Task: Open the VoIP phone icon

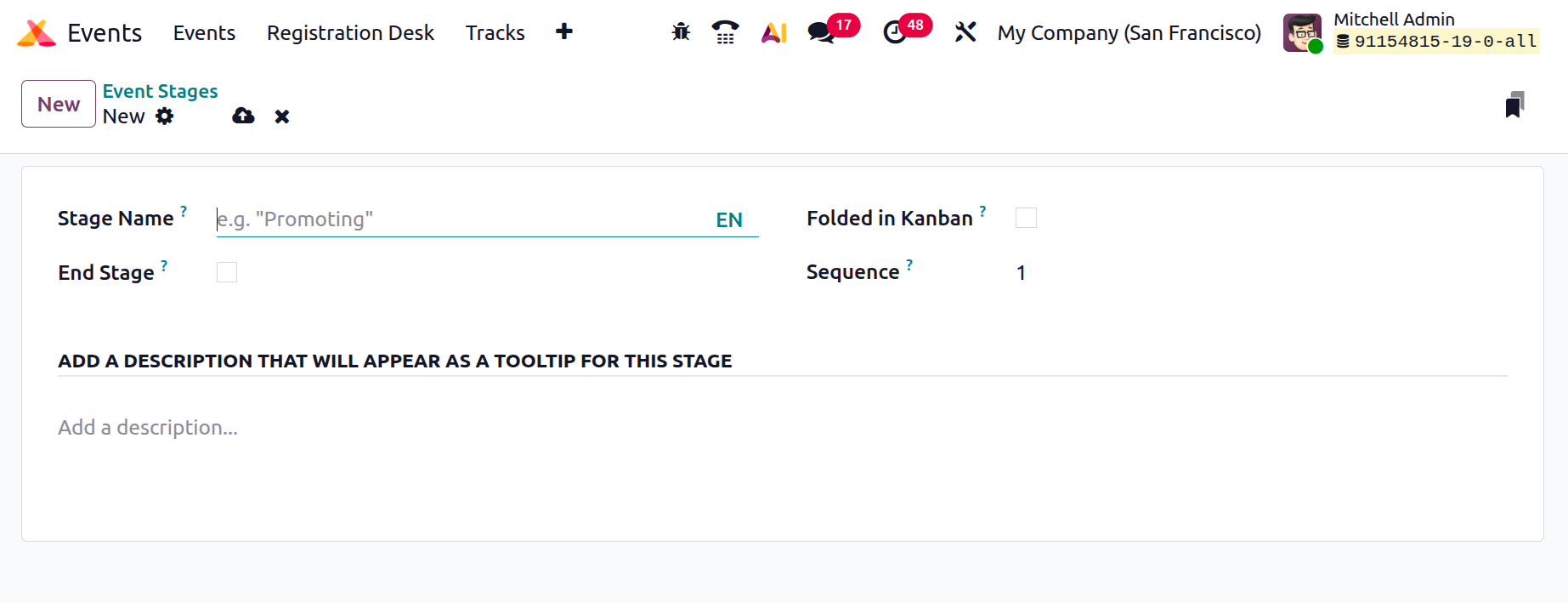Action: (725, 32)
